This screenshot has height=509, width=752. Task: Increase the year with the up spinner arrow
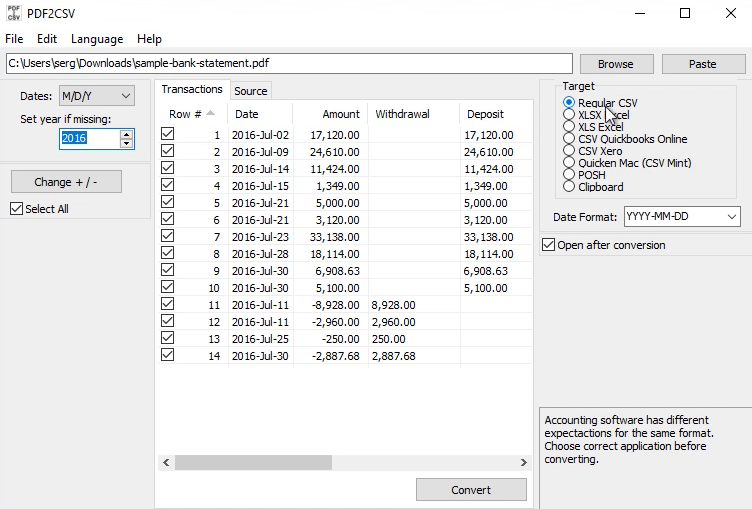127,134
